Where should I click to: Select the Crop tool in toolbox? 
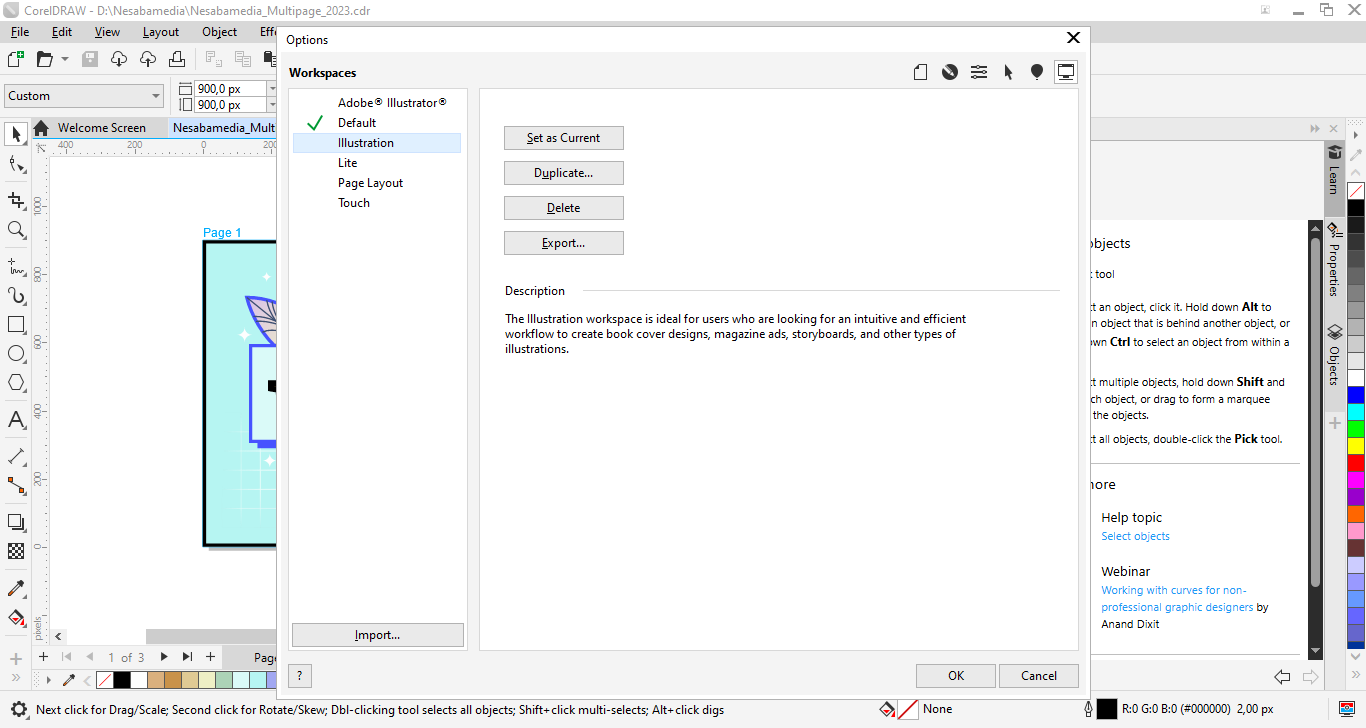[16, 200]
